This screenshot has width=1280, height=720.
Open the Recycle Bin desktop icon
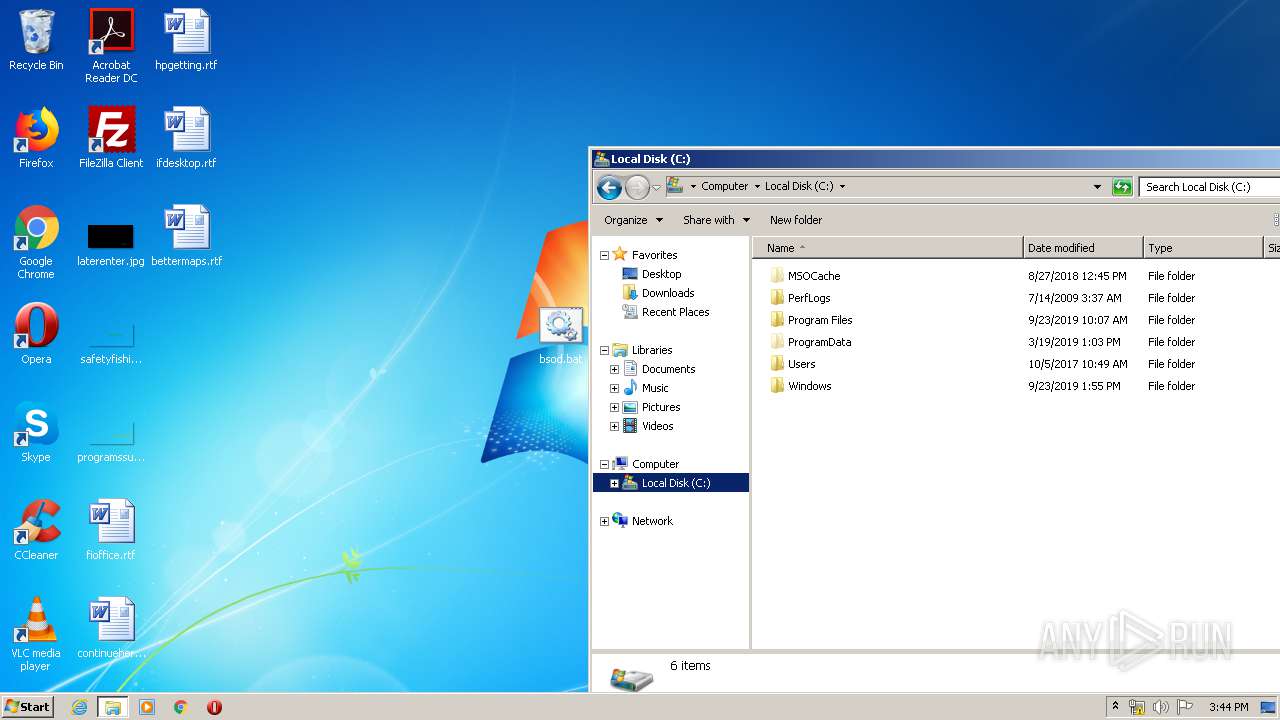36,40
